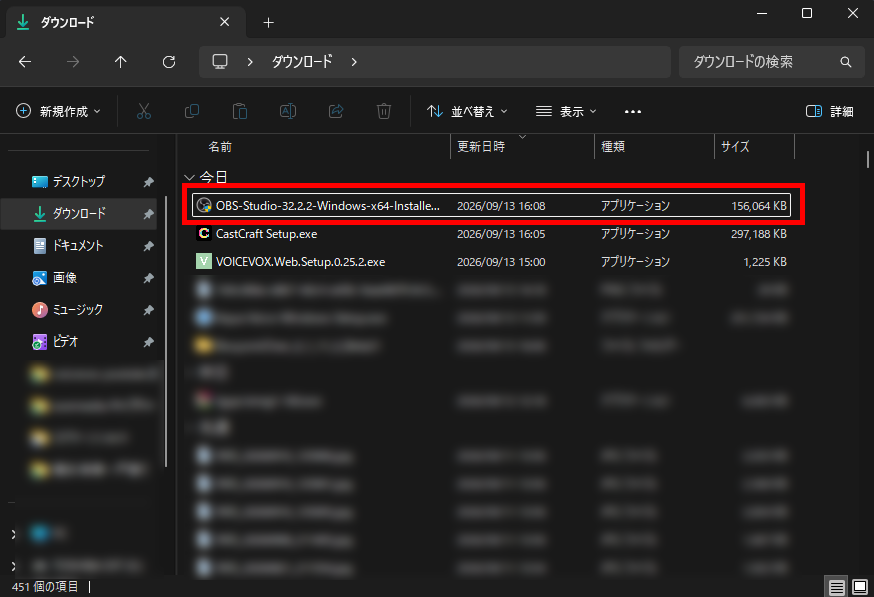Open 画像 in sidebar

[x=79, y=278]
